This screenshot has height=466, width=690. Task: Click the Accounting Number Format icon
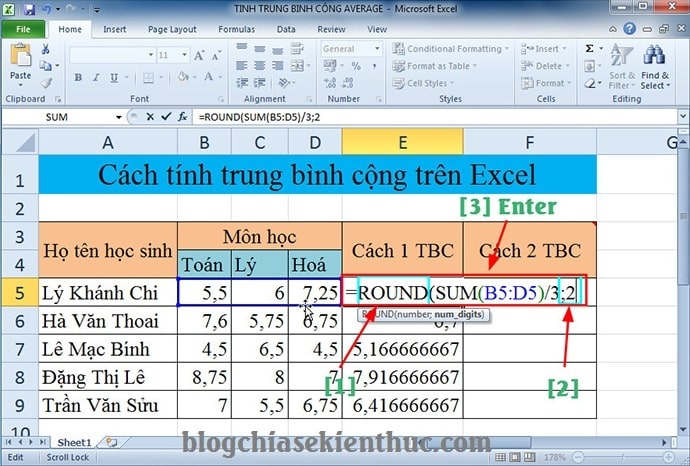330,66
